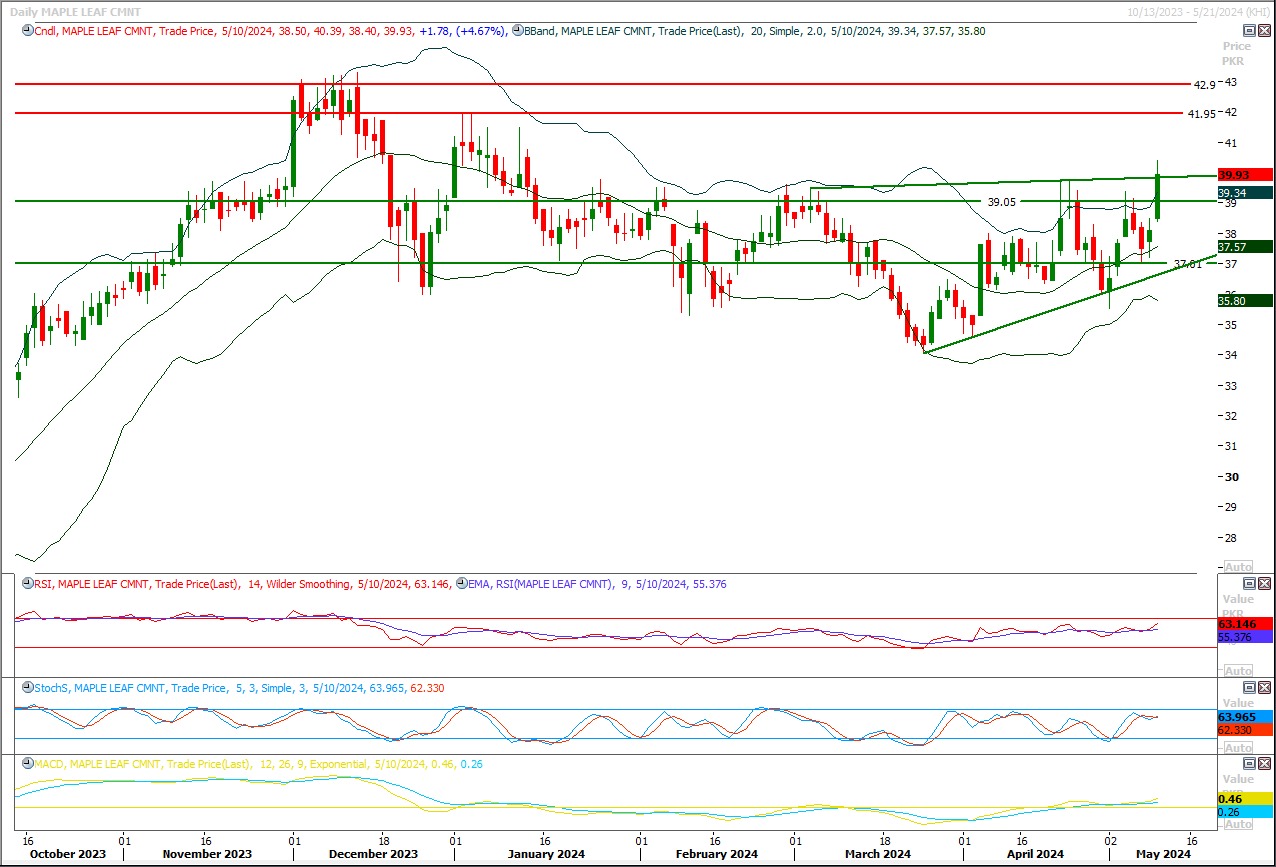Maximize the MACD indicator pane
This screenshot has width=1276, height=867.
tap(1248, 764)
